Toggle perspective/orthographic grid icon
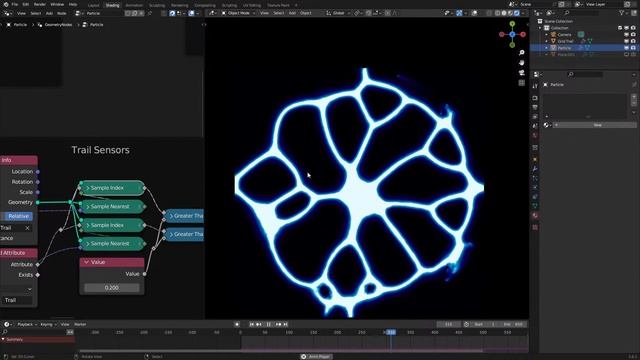 click(522, 83)
